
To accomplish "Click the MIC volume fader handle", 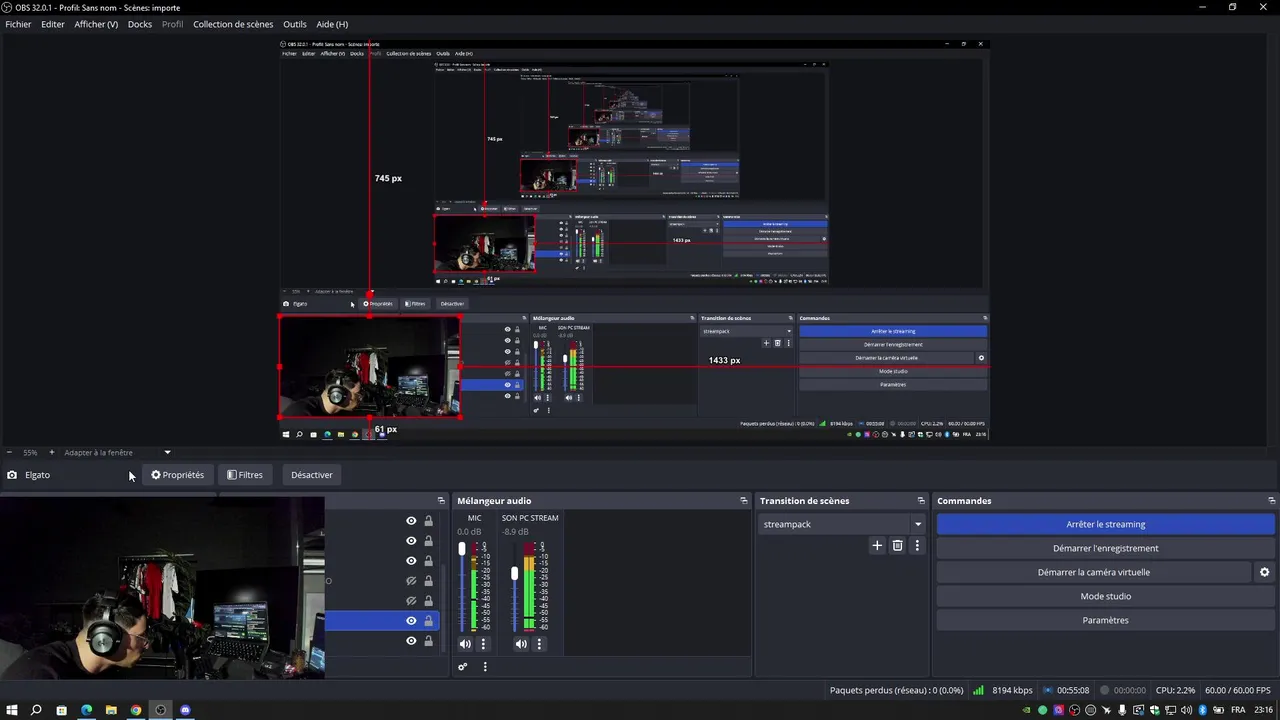I will 462,549.
